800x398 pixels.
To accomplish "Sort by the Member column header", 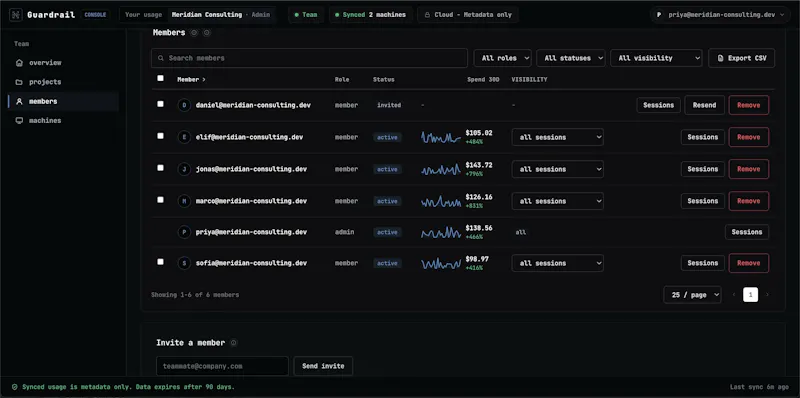I will (191, 80).
